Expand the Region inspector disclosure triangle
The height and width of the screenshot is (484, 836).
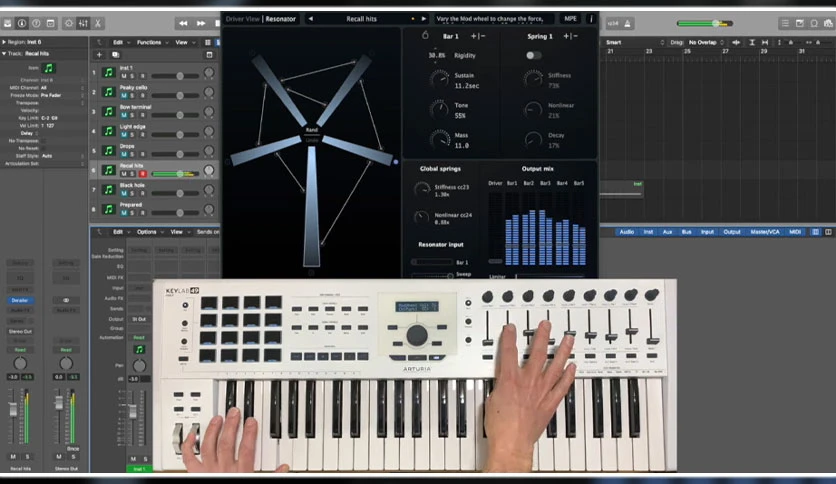[x=4, y=42]
